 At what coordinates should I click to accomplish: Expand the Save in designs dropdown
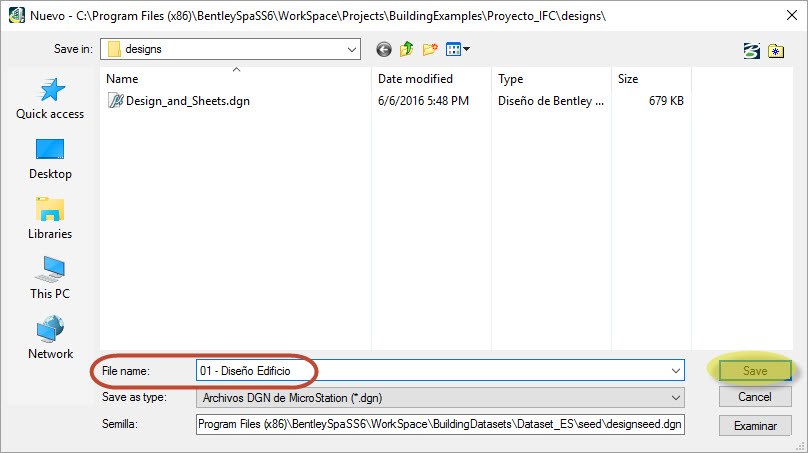pos(352,49)
